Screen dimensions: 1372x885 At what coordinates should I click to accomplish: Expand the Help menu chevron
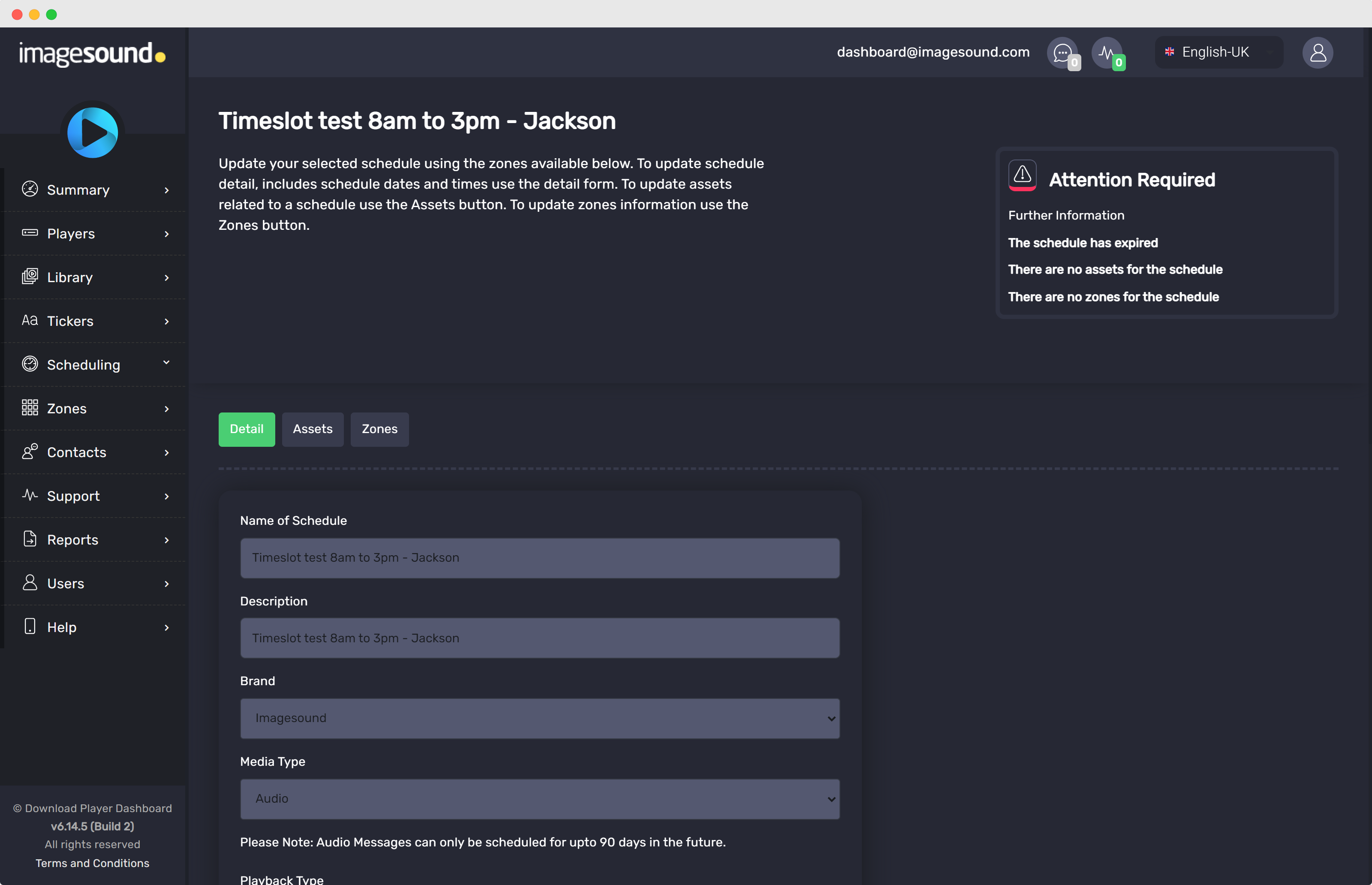167,627
